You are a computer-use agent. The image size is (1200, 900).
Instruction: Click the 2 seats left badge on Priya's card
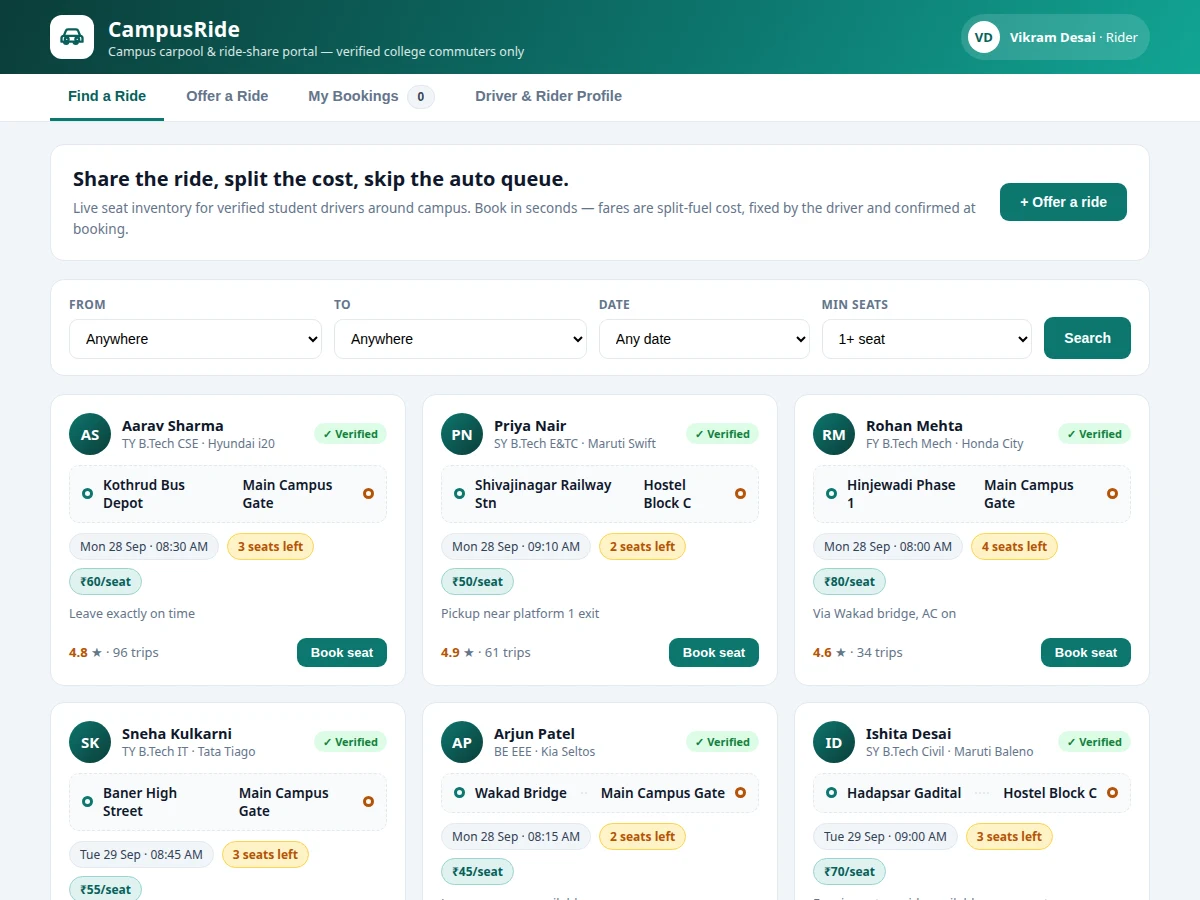[x=642, y=547]
